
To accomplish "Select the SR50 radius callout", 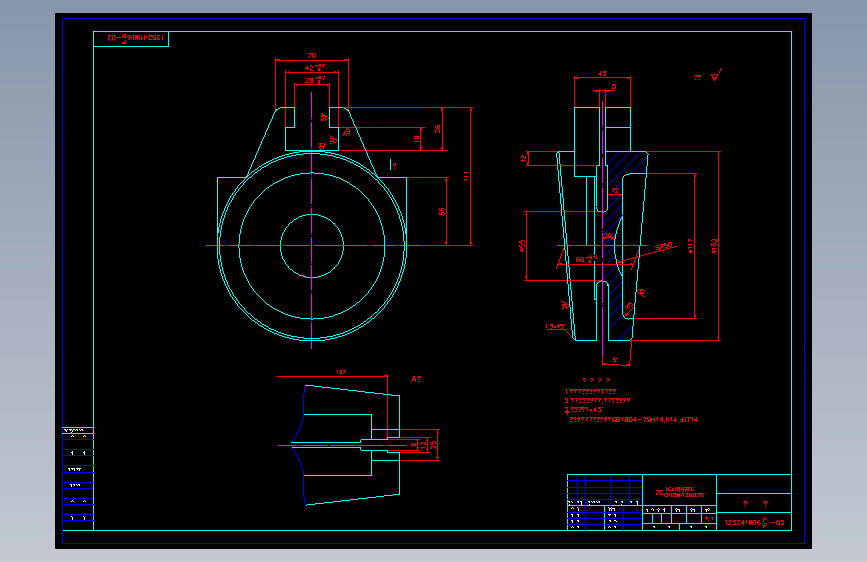I will 664,246.
